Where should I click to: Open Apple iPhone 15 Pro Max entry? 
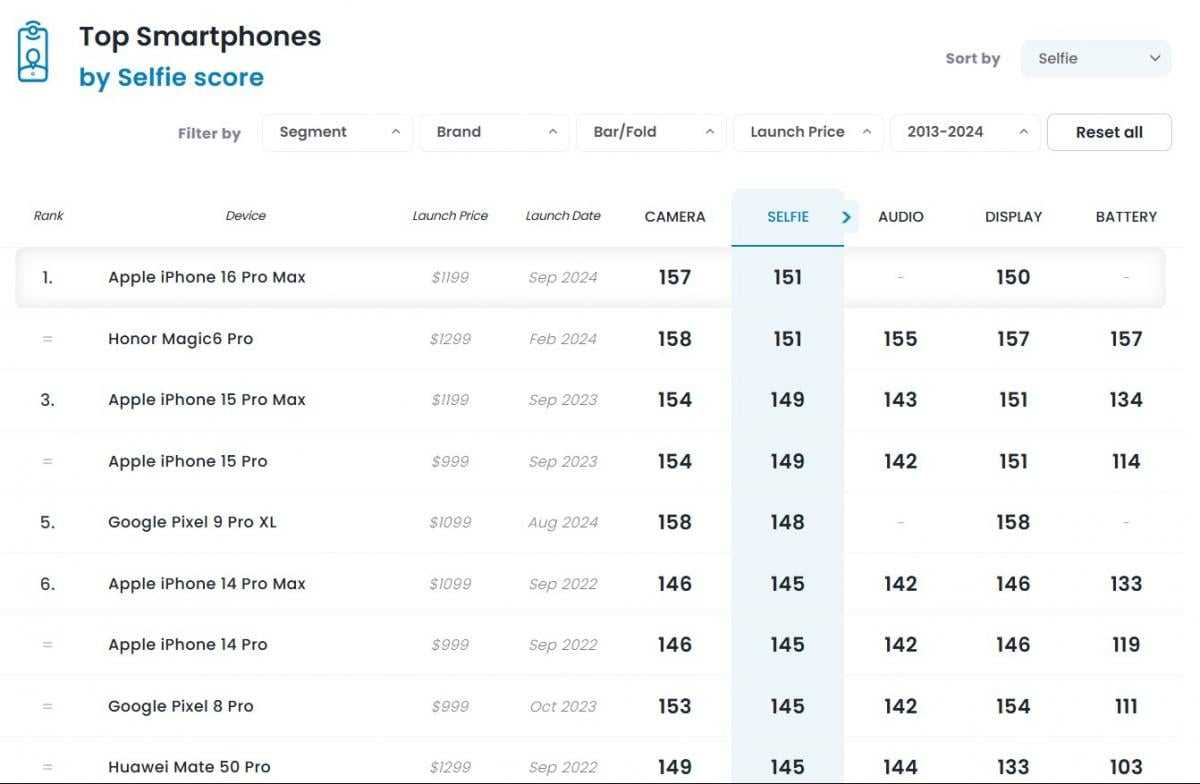coord(207,399)
